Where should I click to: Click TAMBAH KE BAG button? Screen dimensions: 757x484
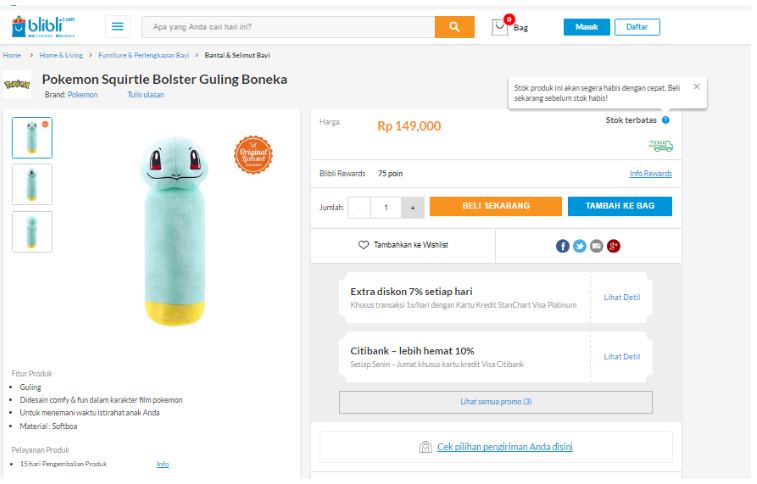[x=619, y=206]
